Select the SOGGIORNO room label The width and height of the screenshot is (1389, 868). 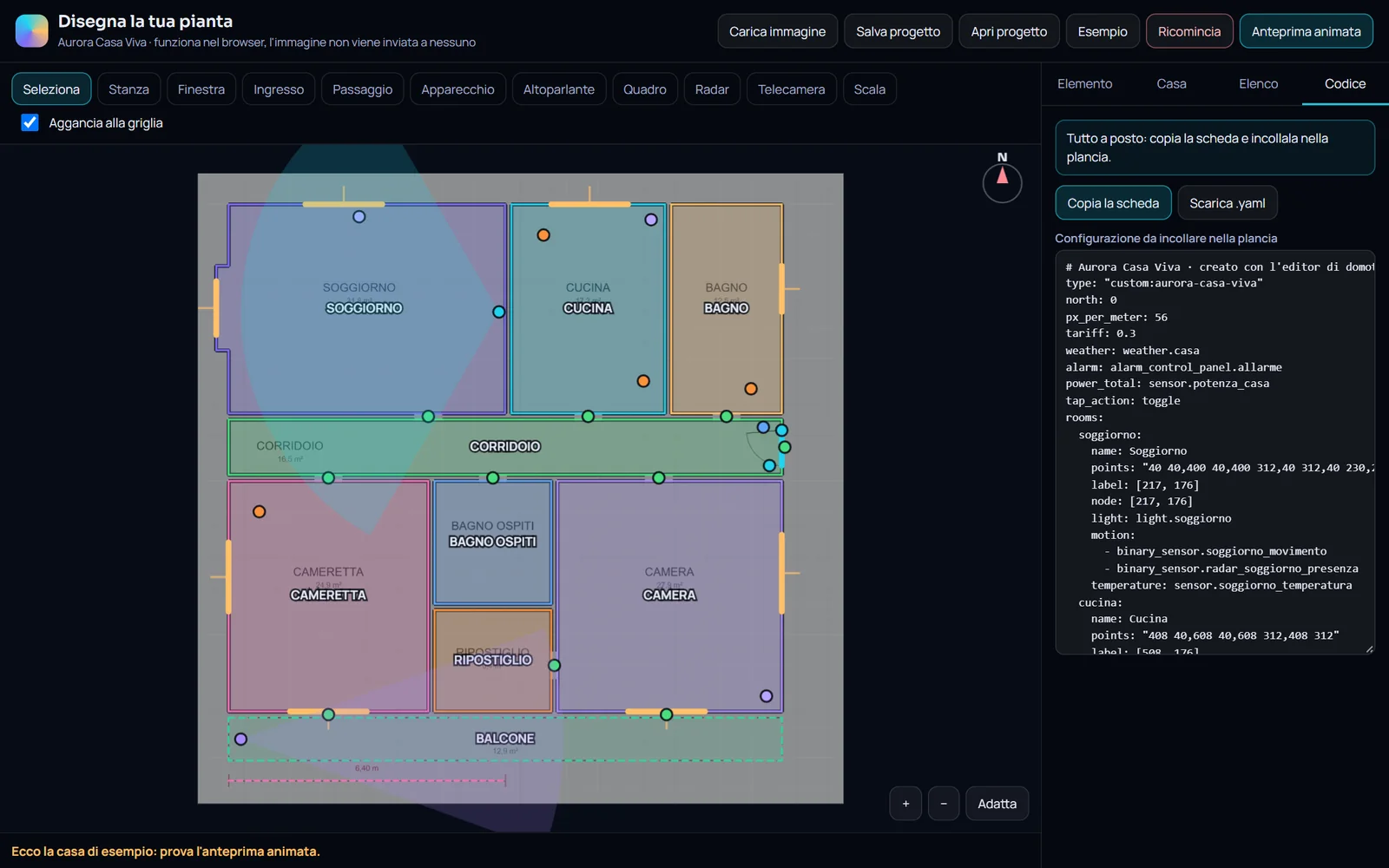[x=365, y=308]
